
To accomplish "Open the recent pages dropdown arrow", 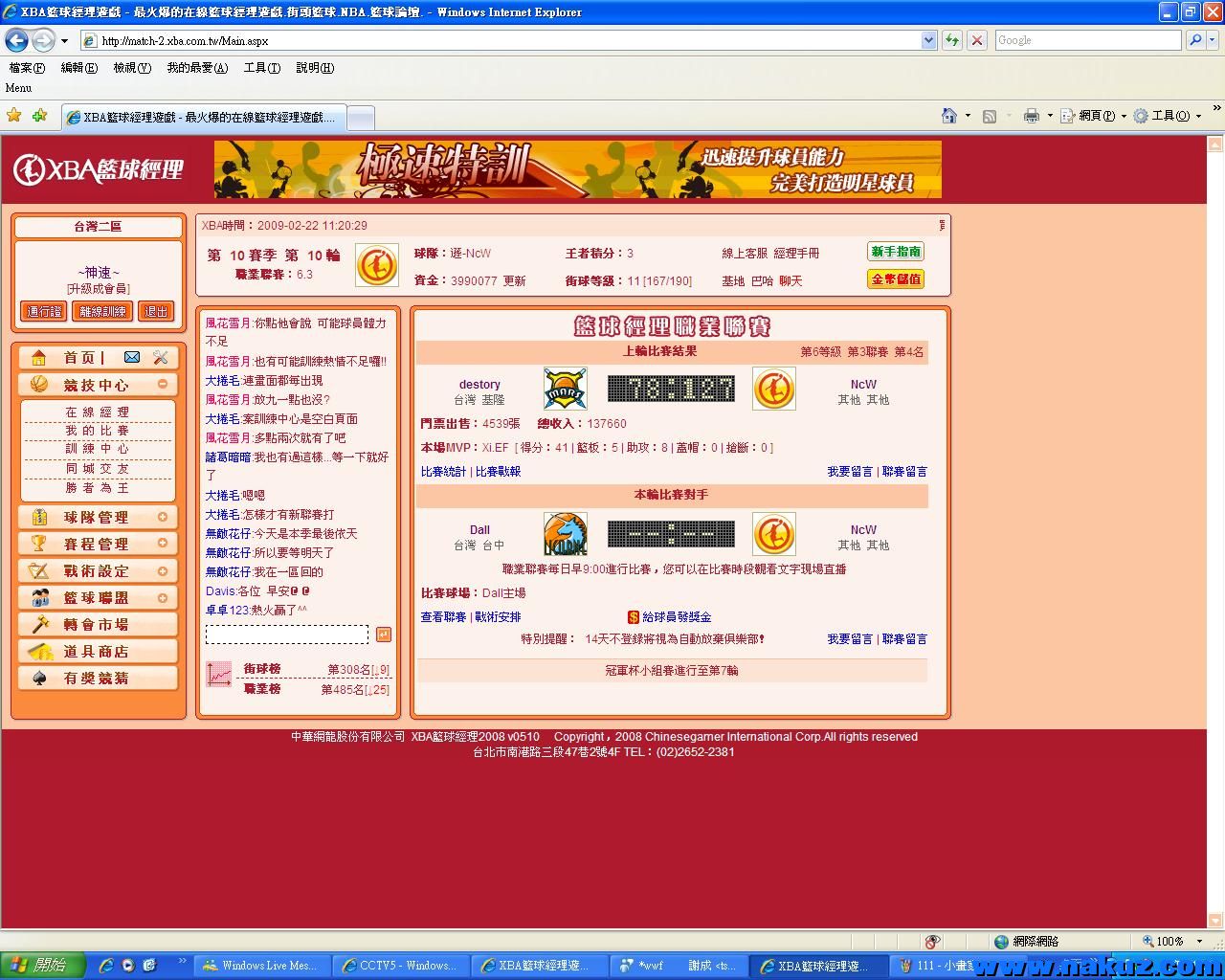I will coord(64,41).
